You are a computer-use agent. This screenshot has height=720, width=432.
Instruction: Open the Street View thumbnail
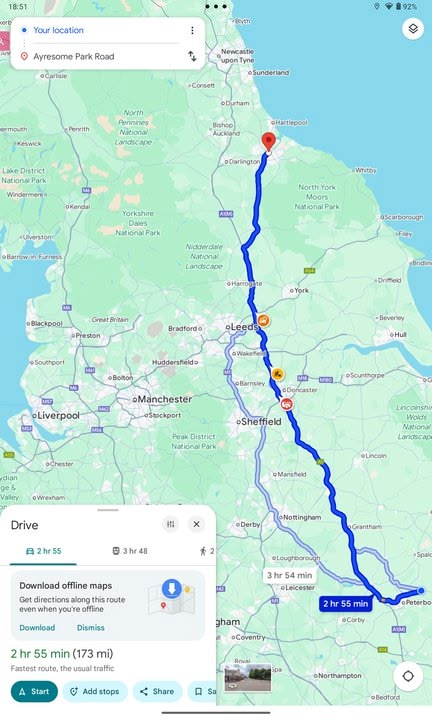[x=247, y=677]
